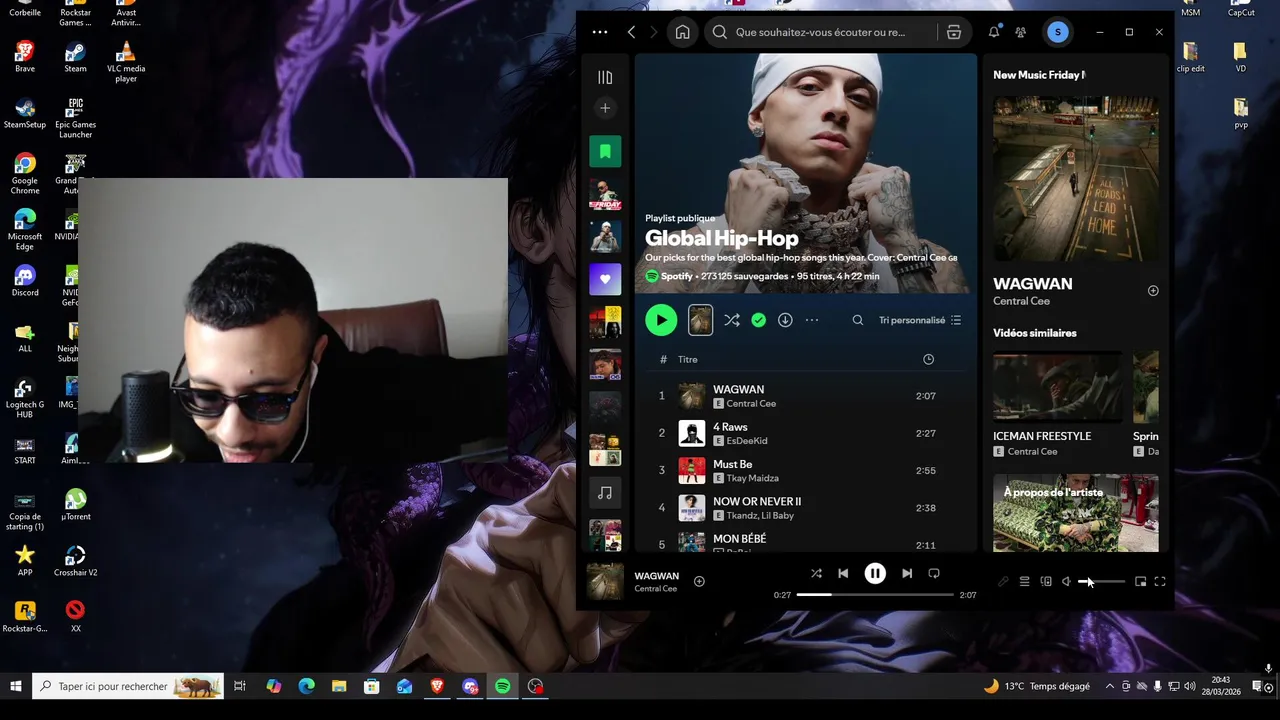Open Liked Songs heart playlist in sidebar

605,279
